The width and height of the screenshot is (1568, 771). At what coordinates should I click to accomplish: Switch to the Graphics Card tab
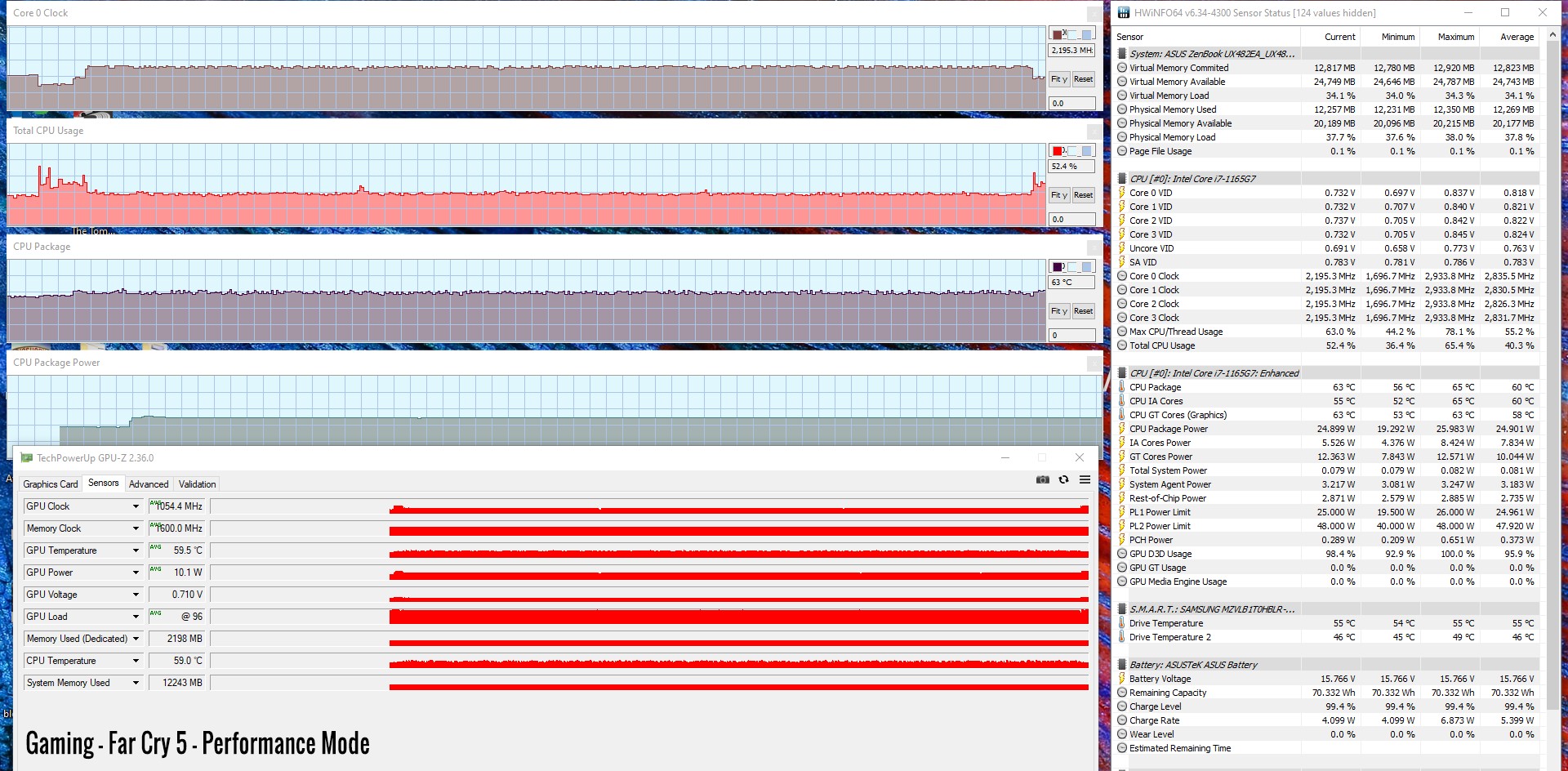(51, 484)
